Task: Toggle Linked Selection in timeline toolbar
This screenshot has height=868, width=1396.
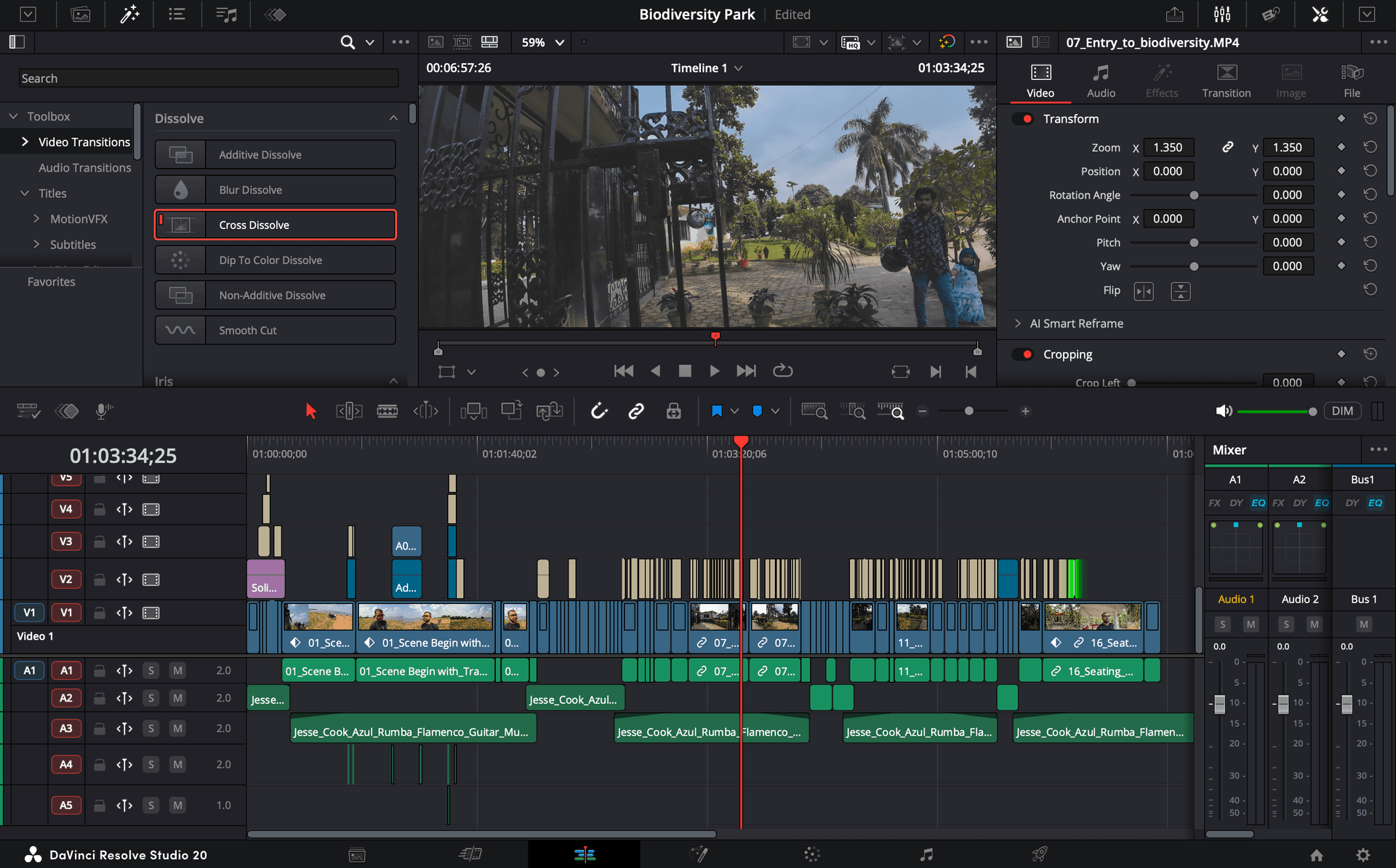Action: (636, 411)
